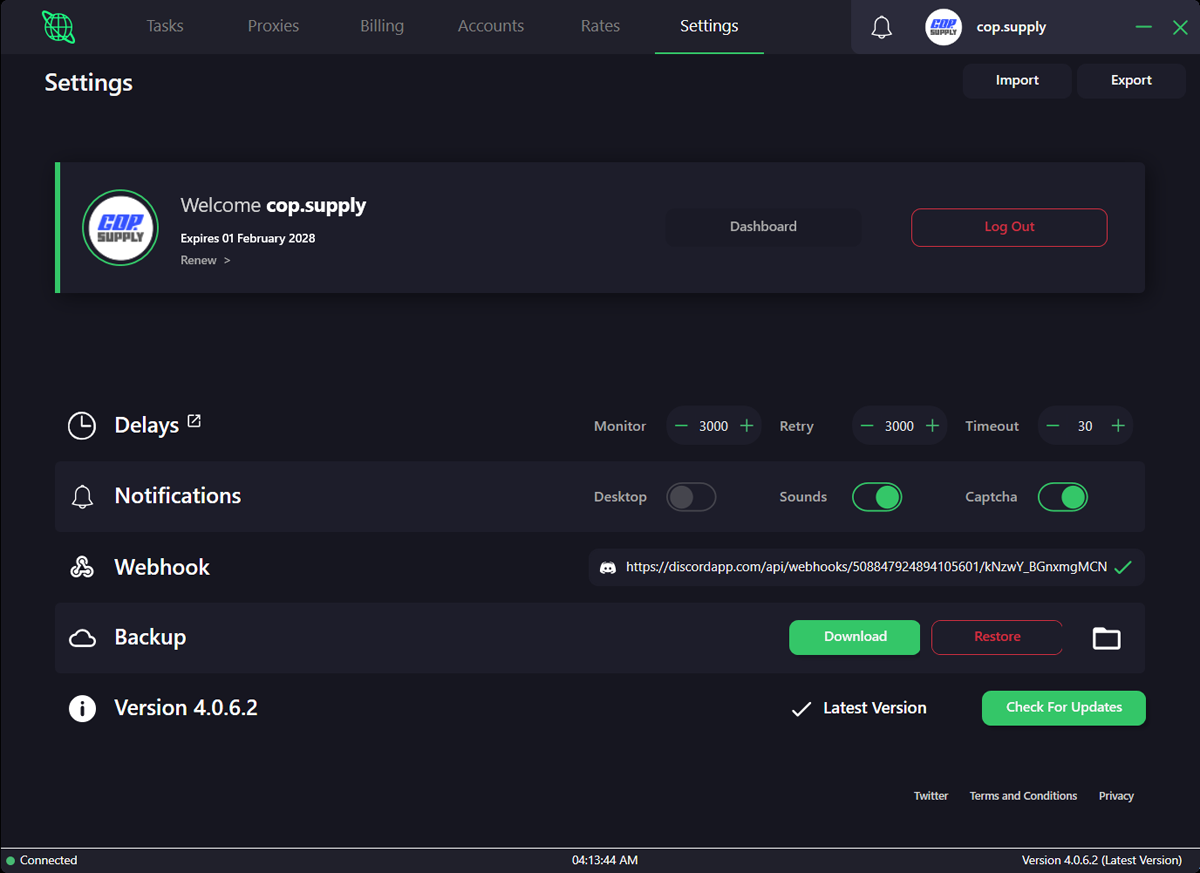Open the Terms and Conditions link
The width and height of the screenshot is (1200, 873).
[1023, 796]
